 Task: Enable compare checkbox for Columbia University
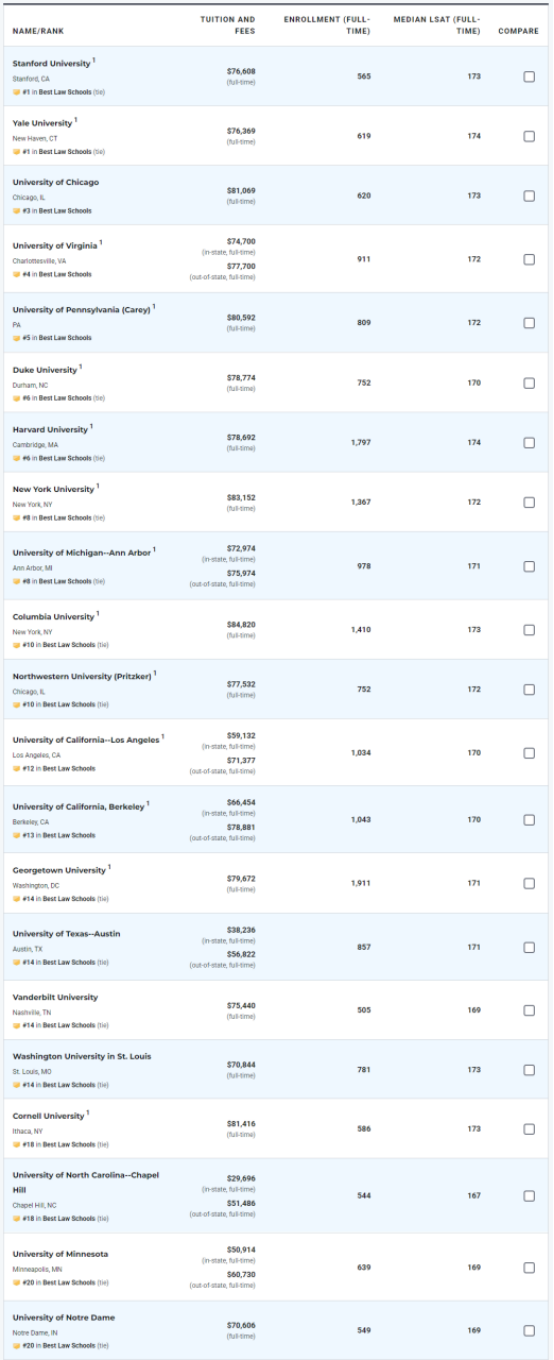pos(529,630)
